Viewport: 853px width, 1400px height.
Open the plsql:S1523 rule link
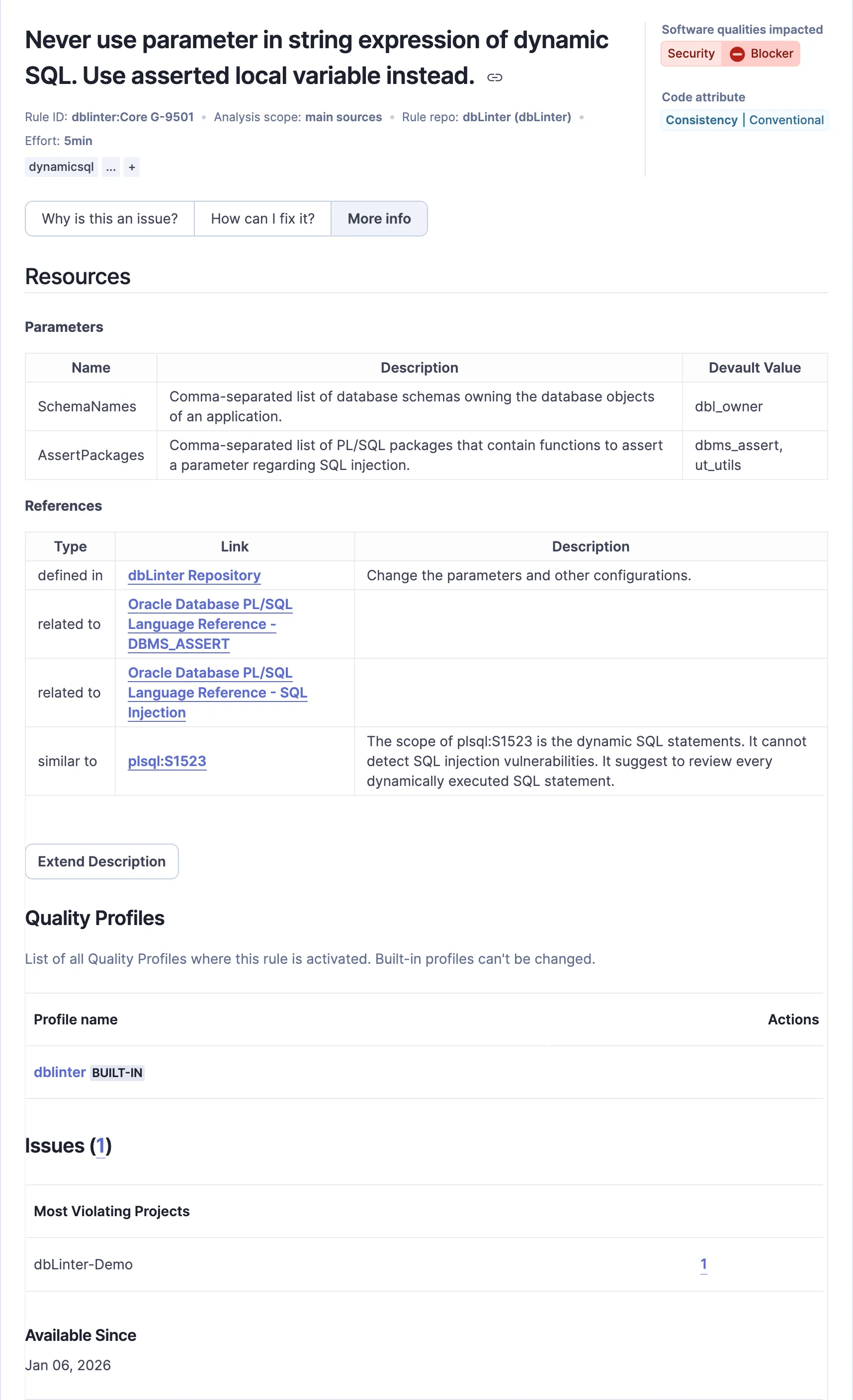click(x=167, y=762)
